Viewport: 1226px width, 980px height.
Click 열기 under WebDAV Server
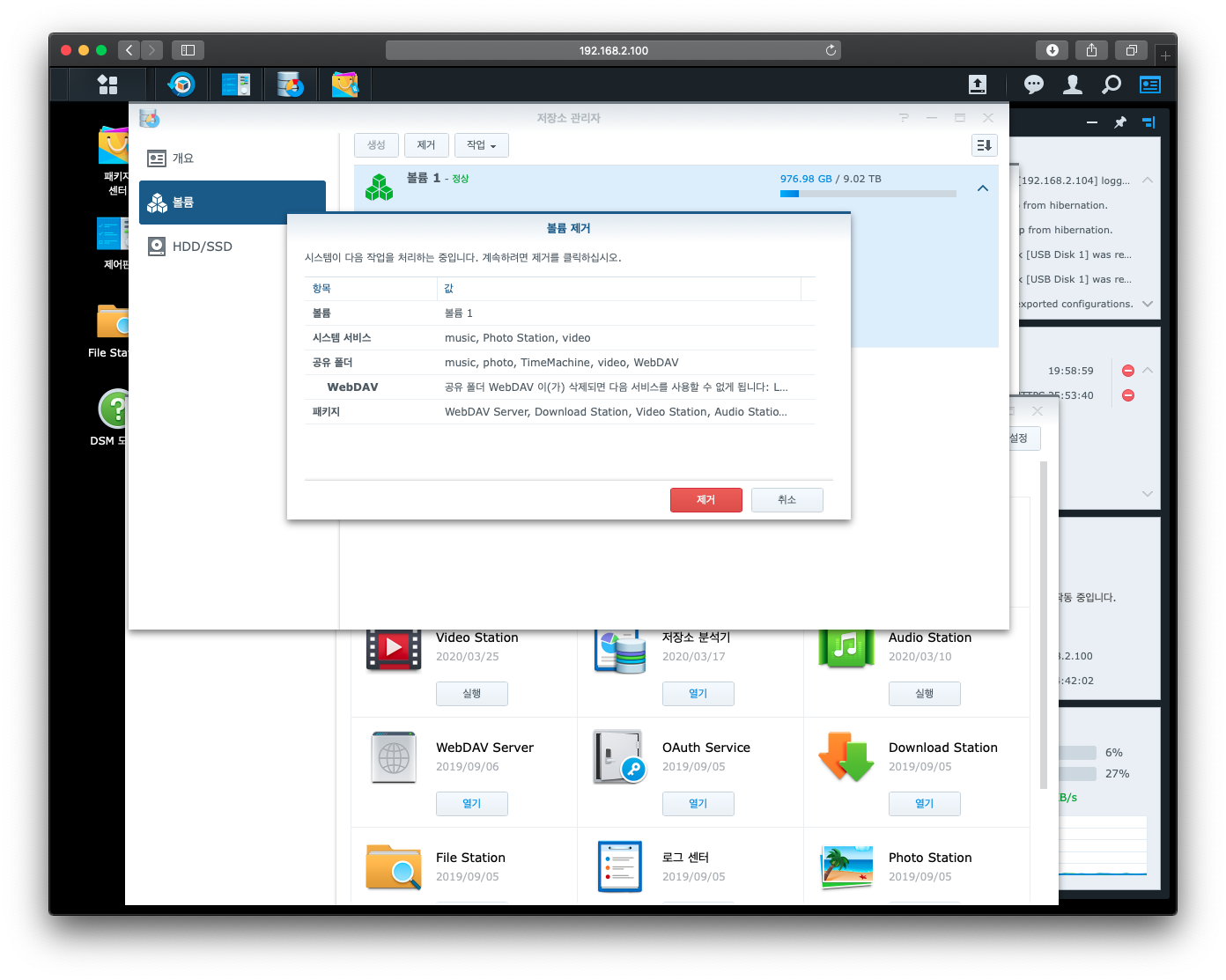pos(472,804)
